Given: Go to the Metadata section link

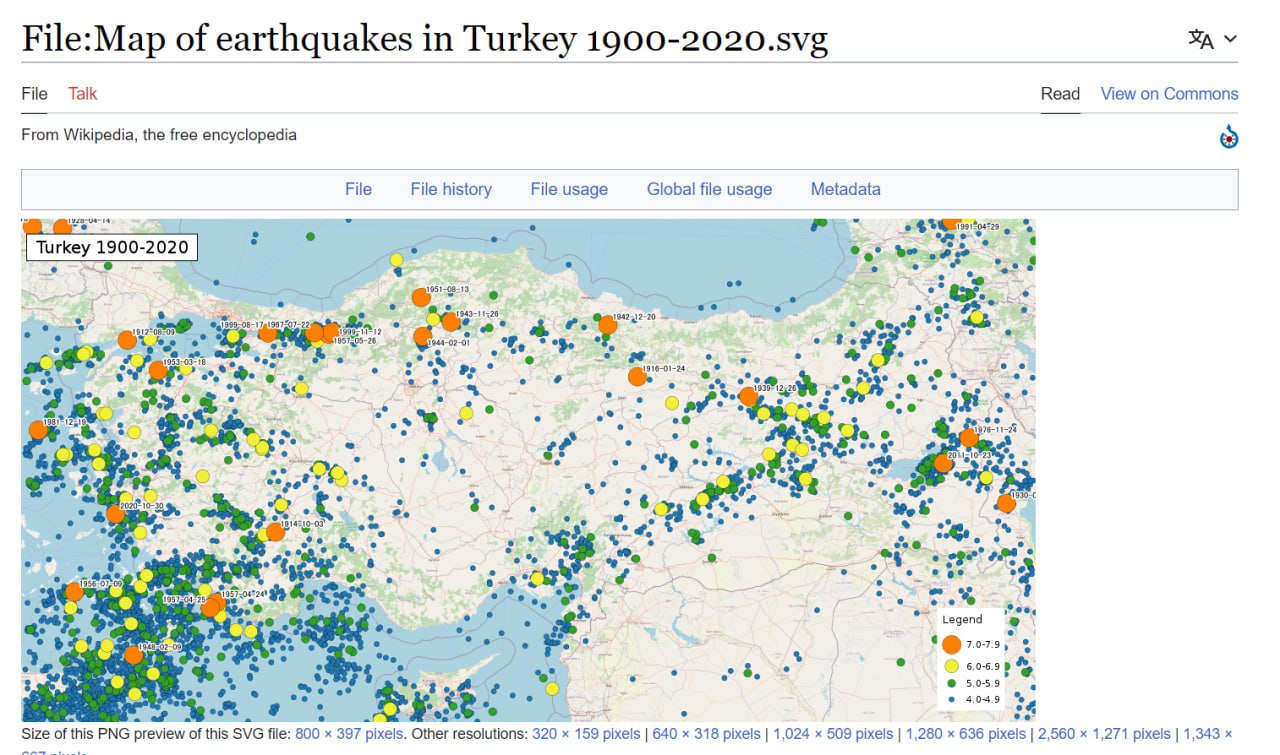Looking at the screenshot, I should tap(845, 189).
